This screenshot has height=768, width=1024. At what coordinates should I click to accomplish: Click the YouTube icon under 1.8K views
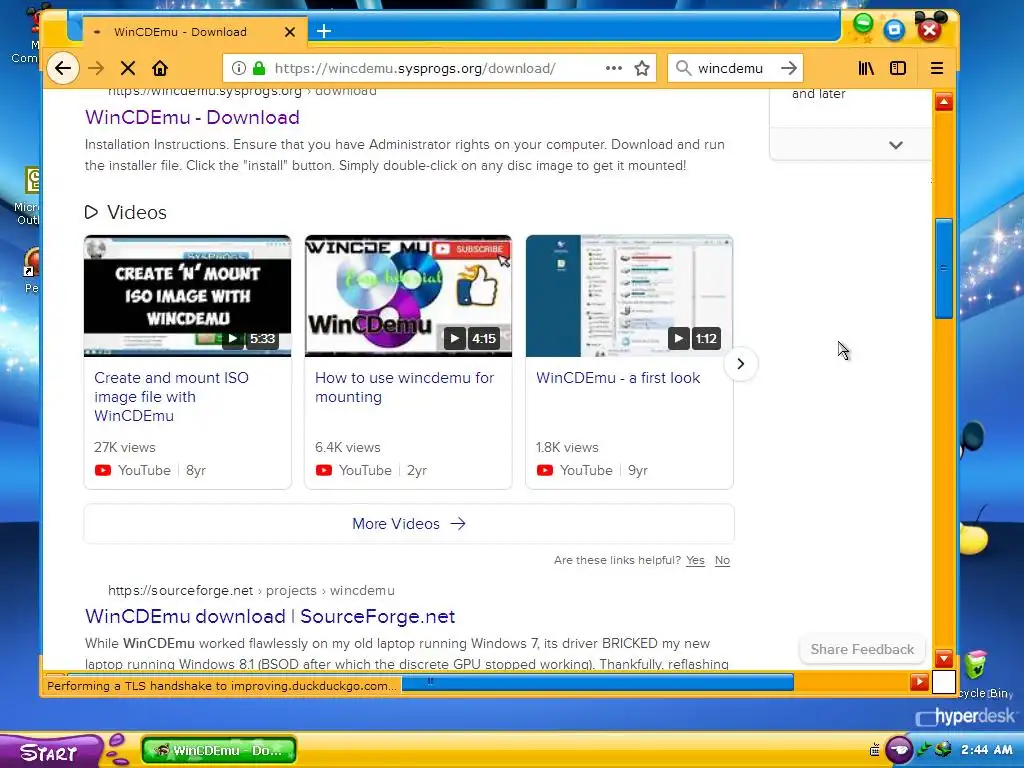[x=545, y=470]
